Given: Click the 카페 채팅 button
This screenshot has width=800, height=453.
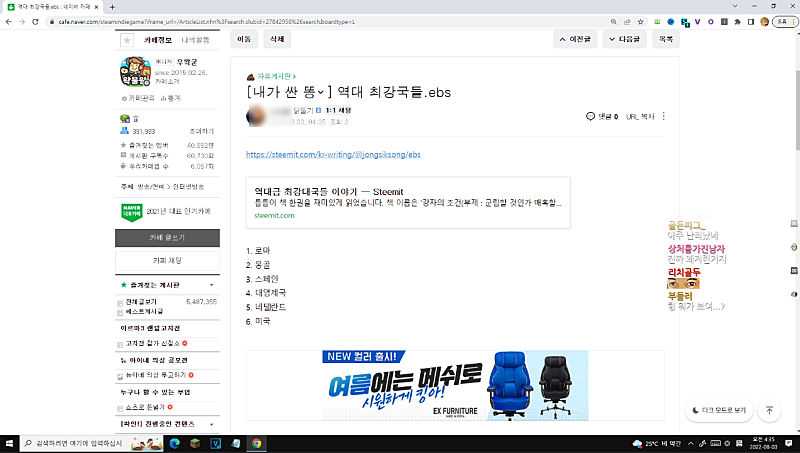Looking at the screenshot, I should pyautogui.click(x=167, y=261).
